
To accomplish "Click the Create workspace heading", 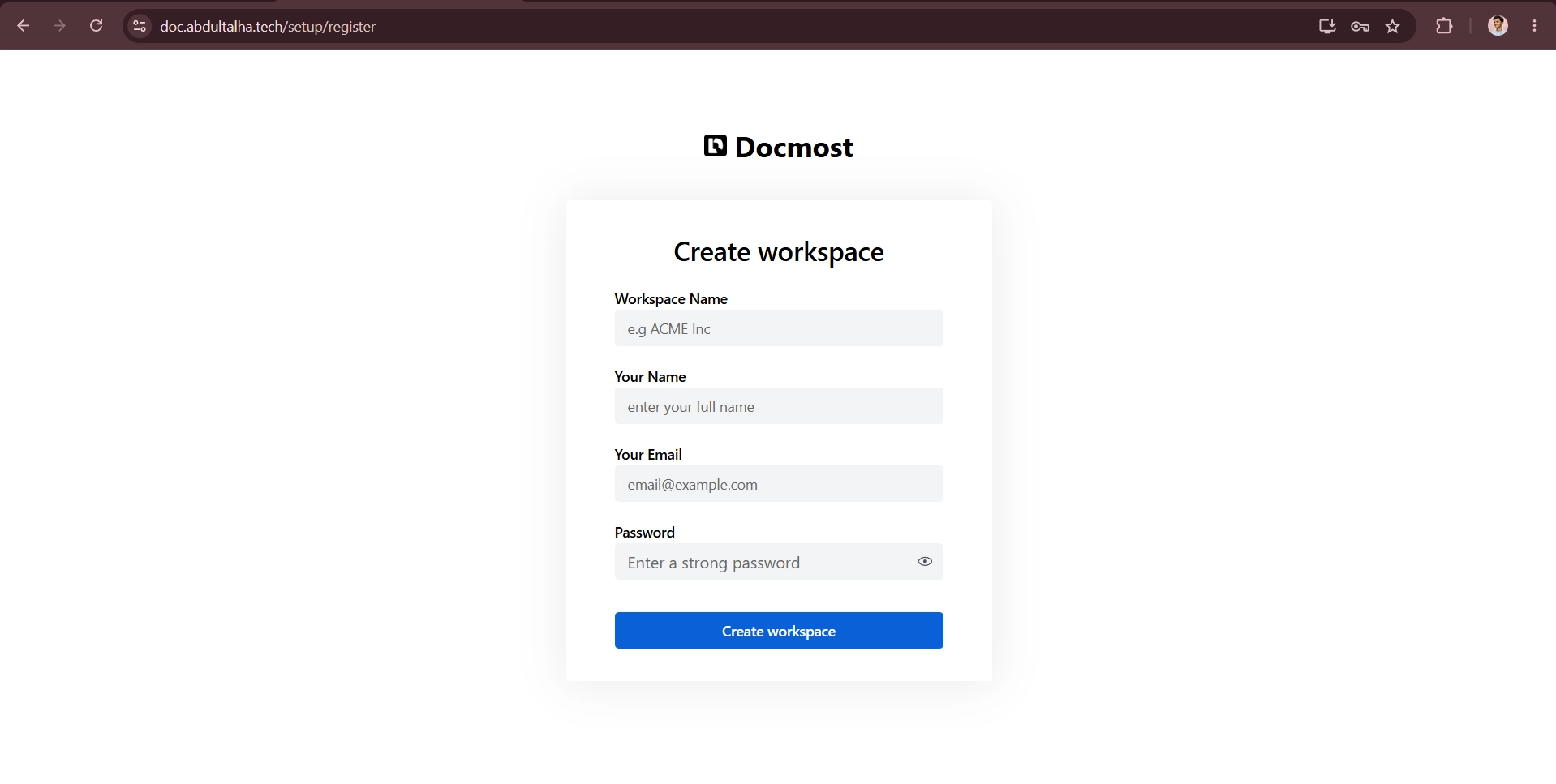I will 779,252.
